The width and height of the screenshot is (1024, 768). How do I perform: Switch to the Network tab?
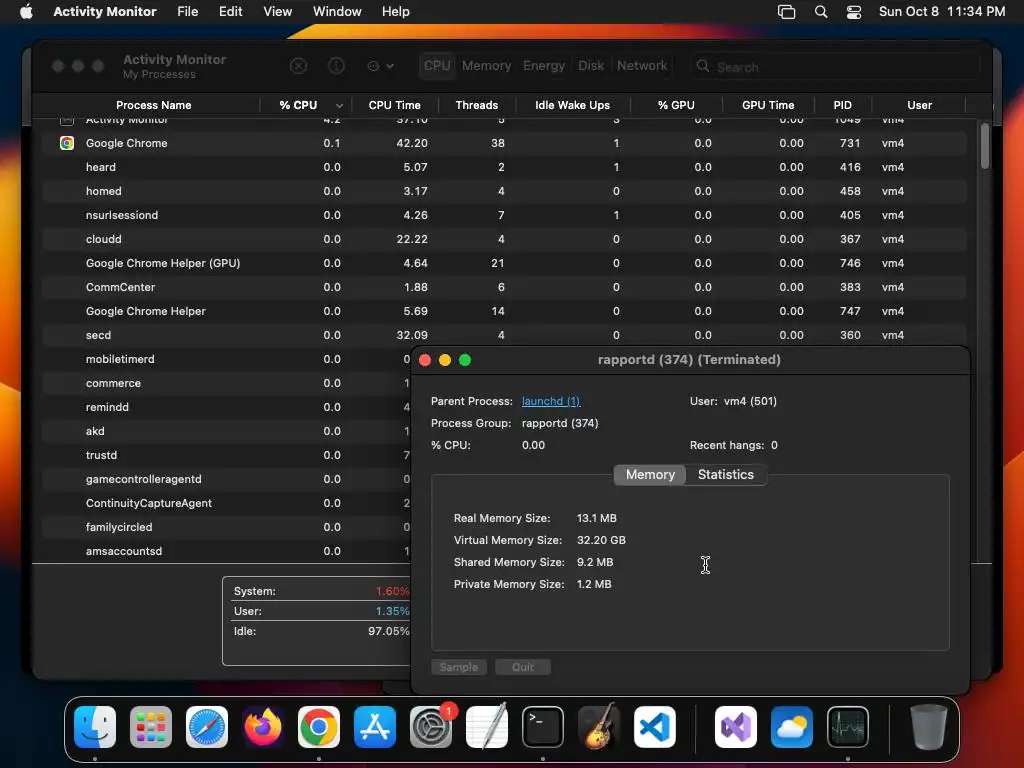(x=642, y=66)
